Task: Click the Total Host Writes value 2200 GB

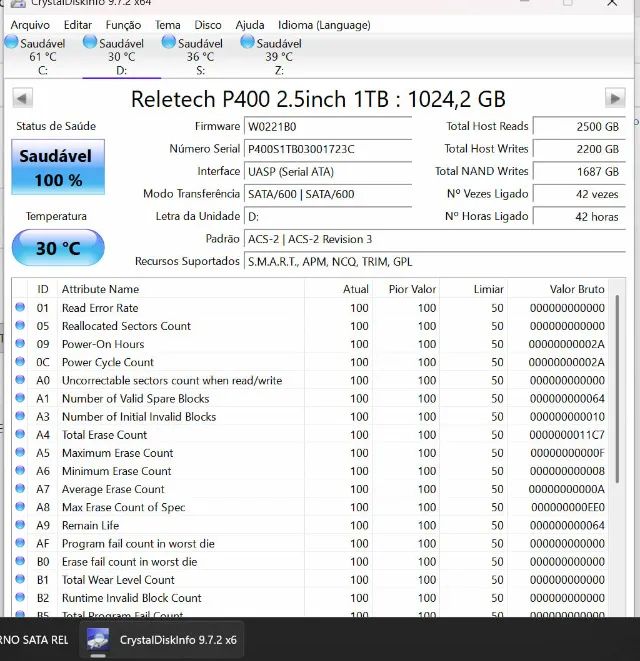Action: pyautogui.click(x=579, y=149)
